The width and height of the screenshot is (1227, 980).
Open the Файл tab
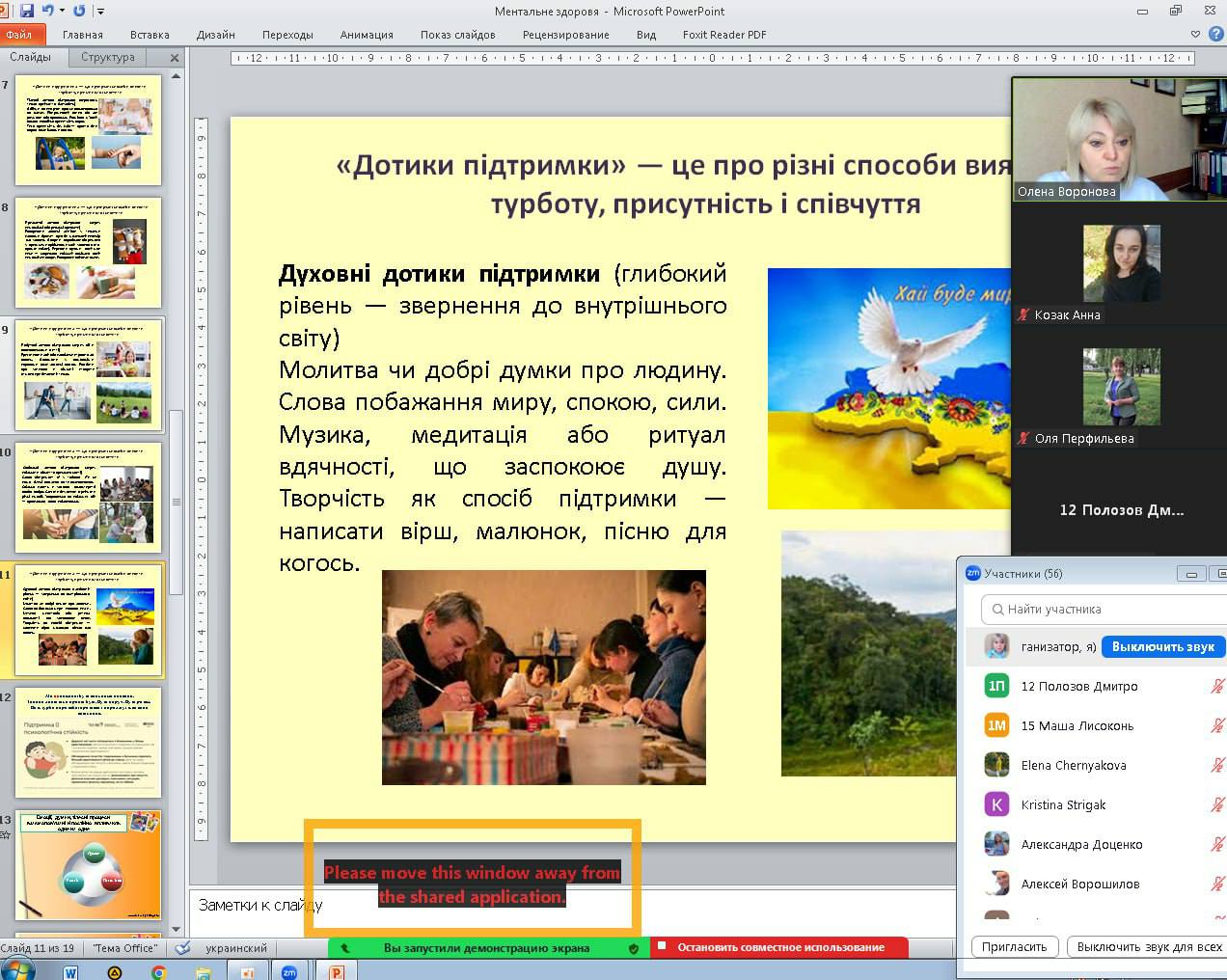(18, 35)
